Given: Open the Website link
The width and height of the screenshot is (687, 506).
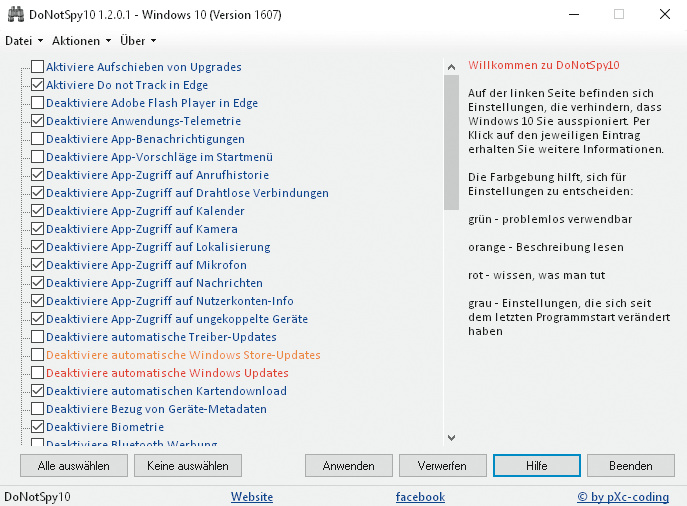Looking at the screenshot, I should (252, 497).
